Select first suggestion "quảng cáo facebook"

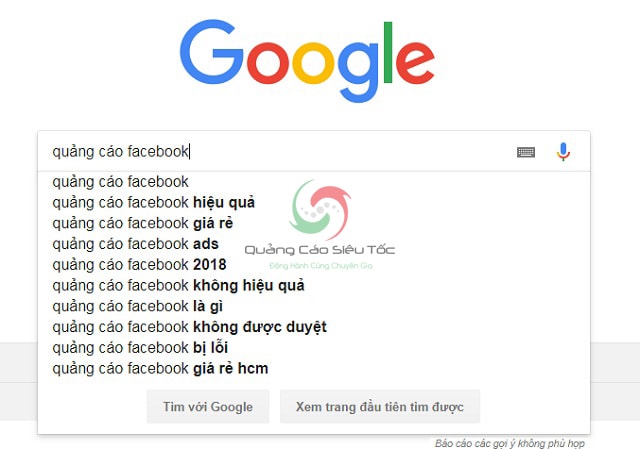pyautogui.click(x=120, y=182)
